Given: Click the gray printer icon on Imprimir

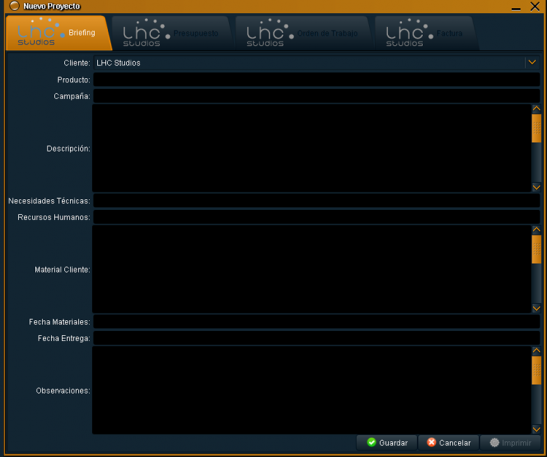Looking at the screenshot, I should pyautogui.click(x=494, y=442).
